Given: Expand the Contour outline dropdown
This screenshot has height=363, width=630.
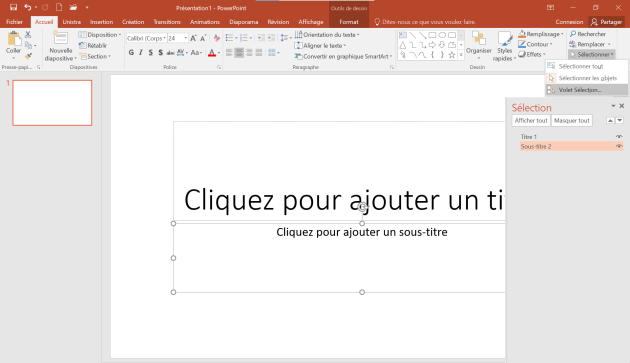Looking at the screenshot, I should pos(535,44).
